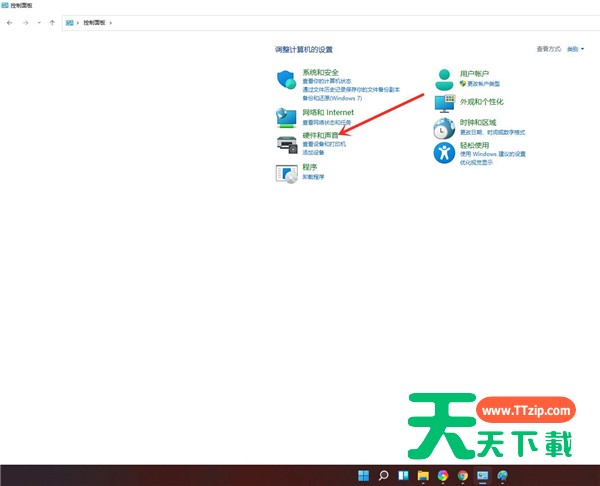The image size is (600, 486).
Task: Go up one level with the up arrow
Action: pyautogui.click(x=52, y=23)
